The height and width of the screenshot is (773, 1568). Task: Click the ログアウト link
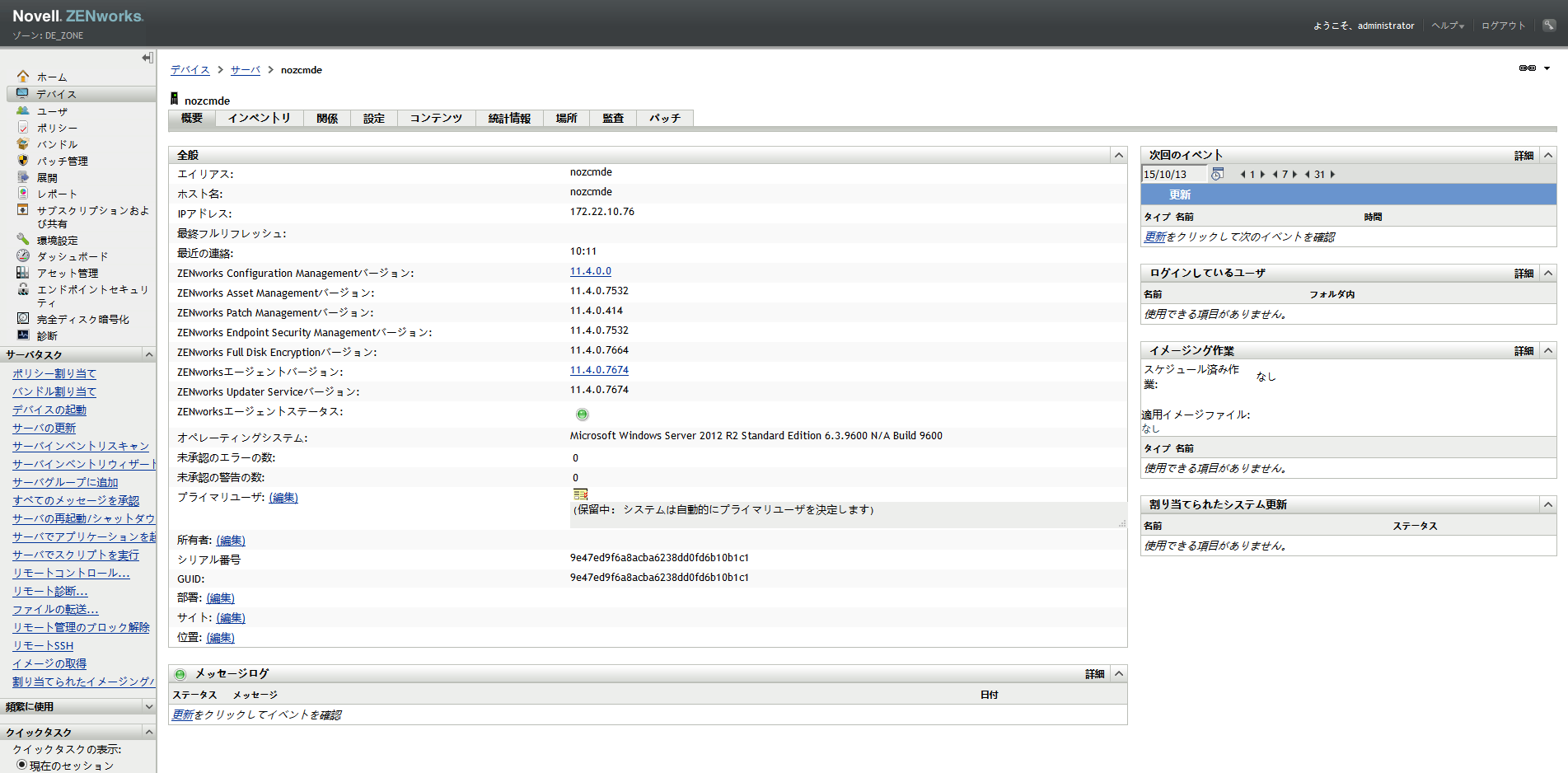pos(1503,26)
